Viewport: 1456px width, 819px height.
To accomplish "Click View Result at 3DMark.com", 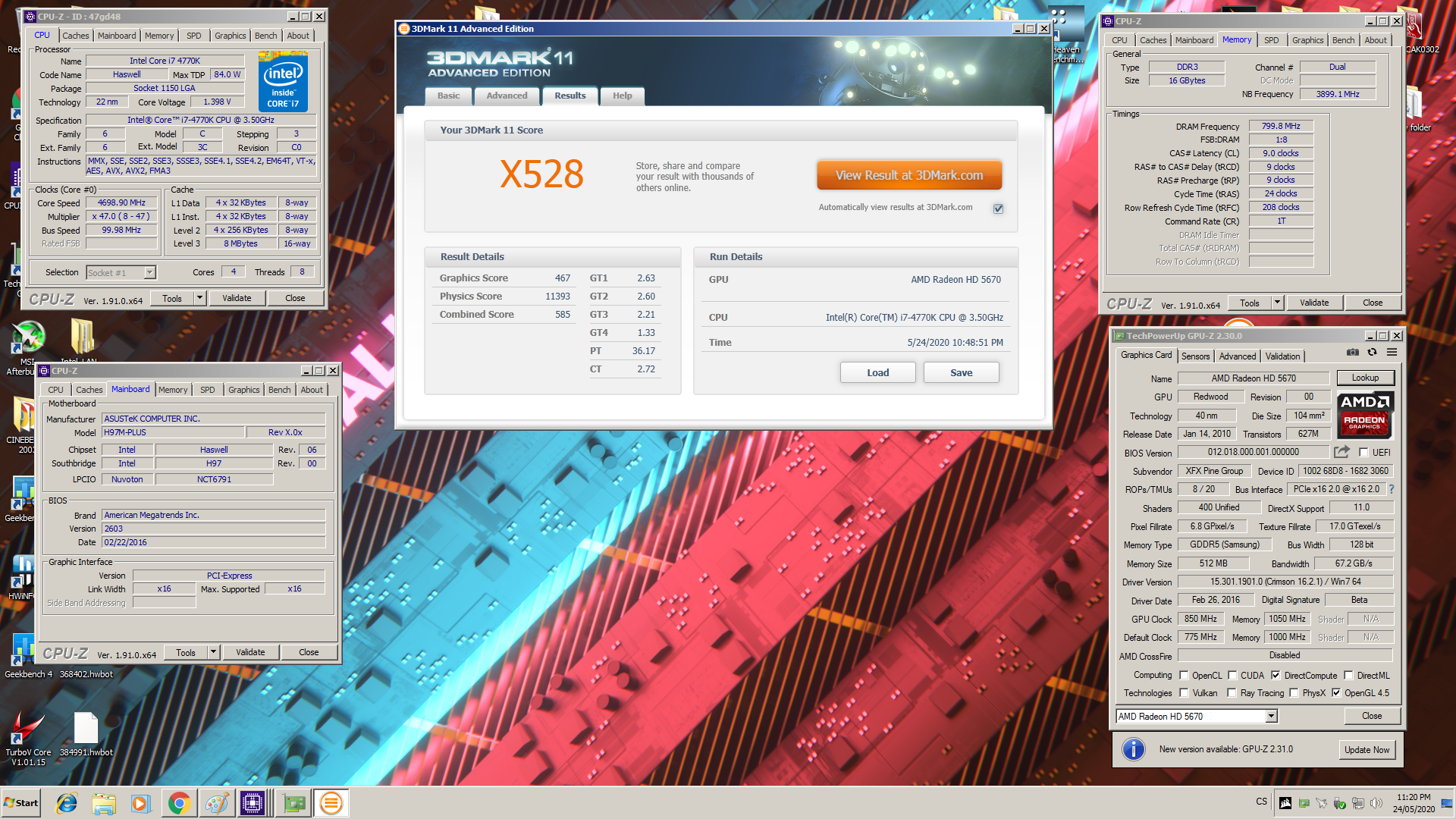I will click(x=909, y=175).
